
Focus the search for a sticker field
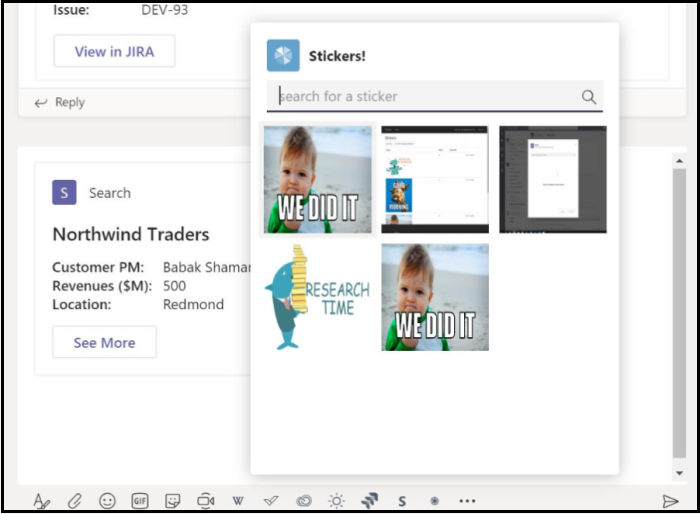(x=434, y=96)
